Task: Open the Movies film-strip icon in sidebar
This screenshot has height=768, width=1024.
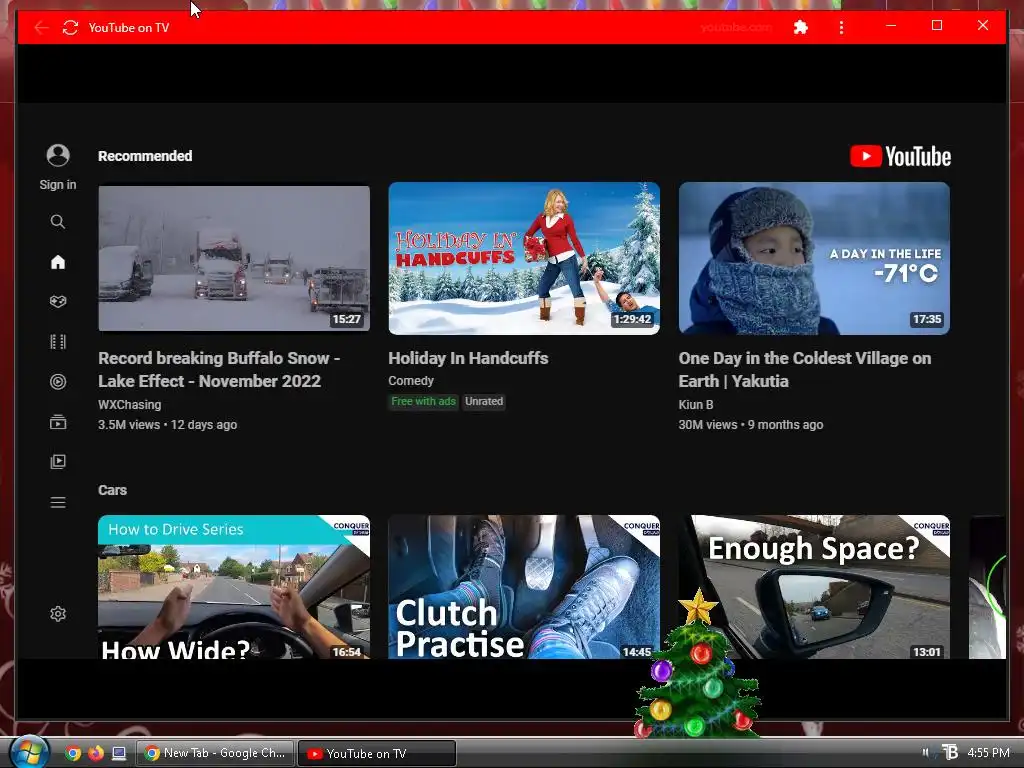Action: [x=58, y=342]
